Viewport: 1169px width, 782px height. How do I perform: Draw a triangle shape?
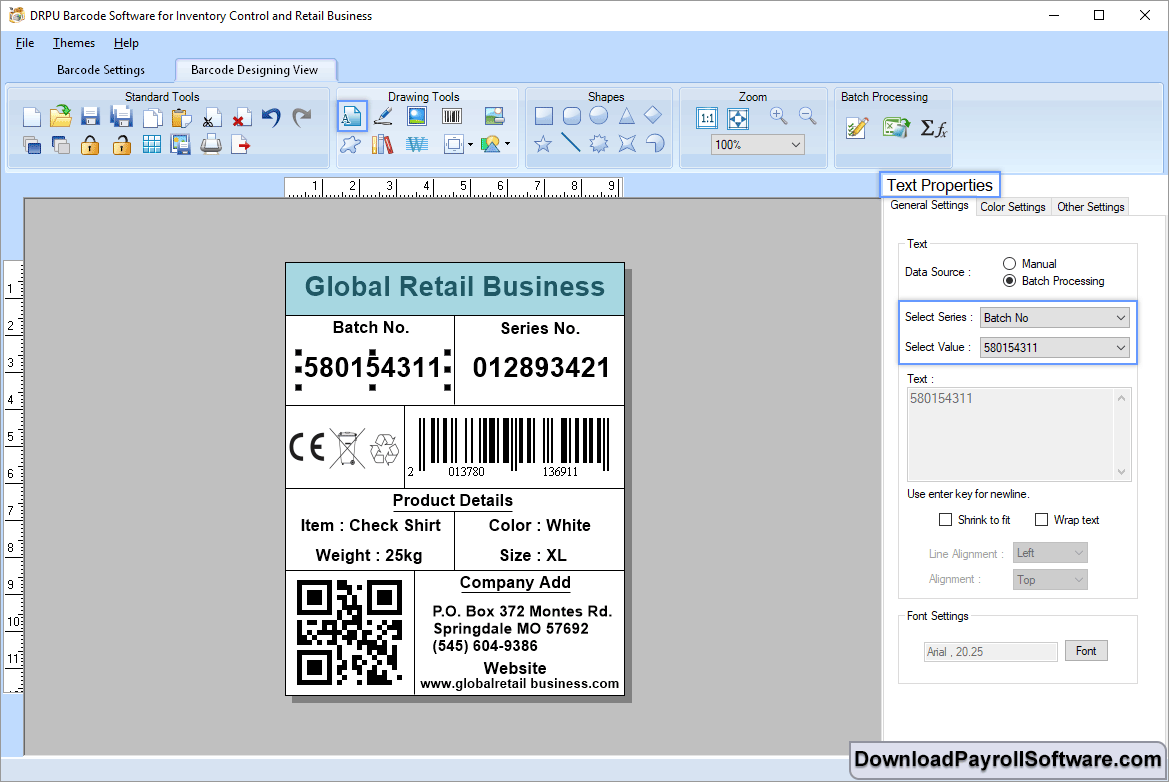click(626, 116)
